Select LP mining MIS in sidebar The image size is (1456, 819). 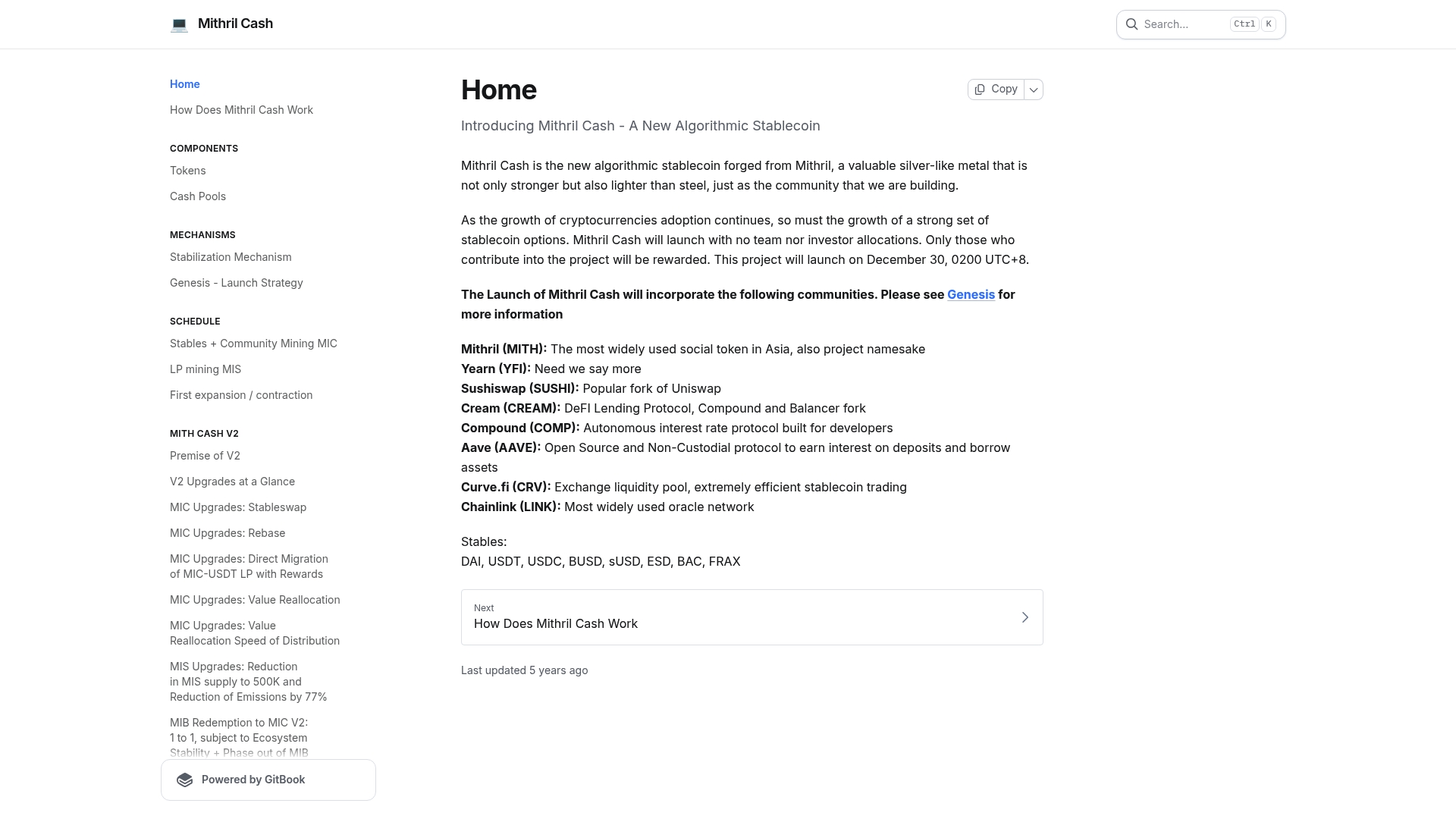[x=206, y=369]
